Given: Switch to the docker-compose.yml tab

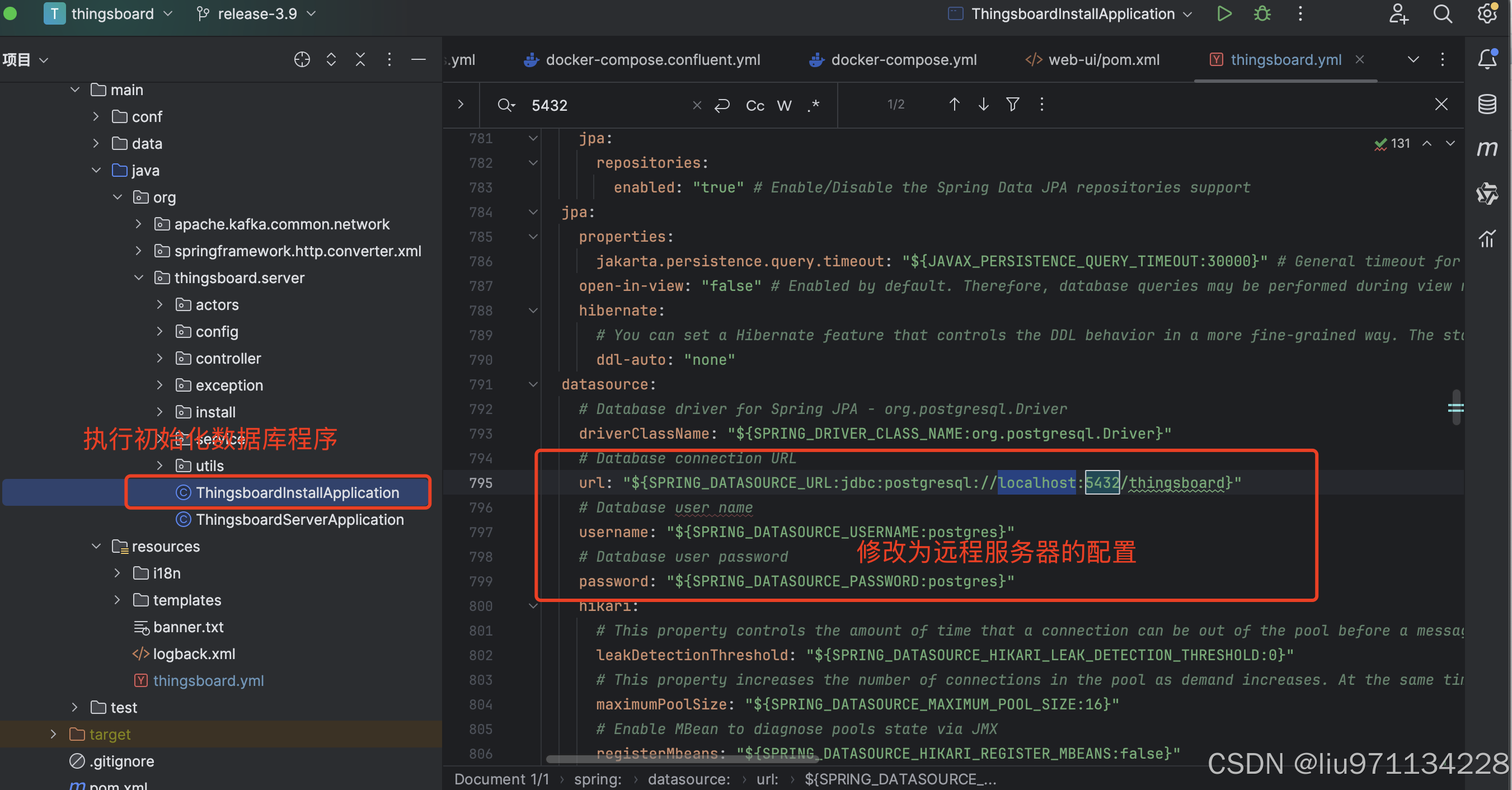Looking at the screenshot, I should point(904,59).
